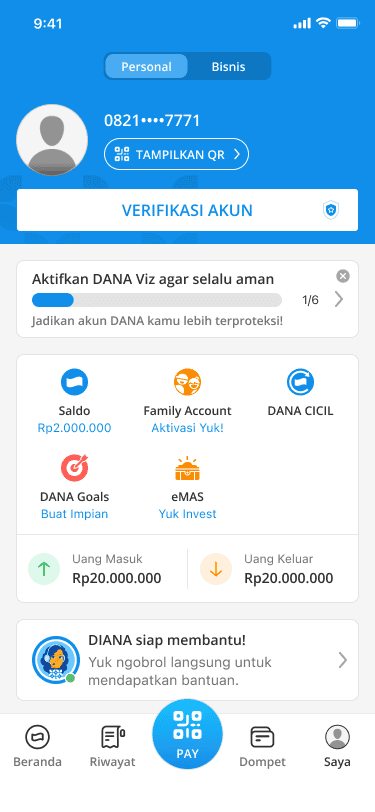
Task: Tap the Family Account icon
Action: point(187,382)
